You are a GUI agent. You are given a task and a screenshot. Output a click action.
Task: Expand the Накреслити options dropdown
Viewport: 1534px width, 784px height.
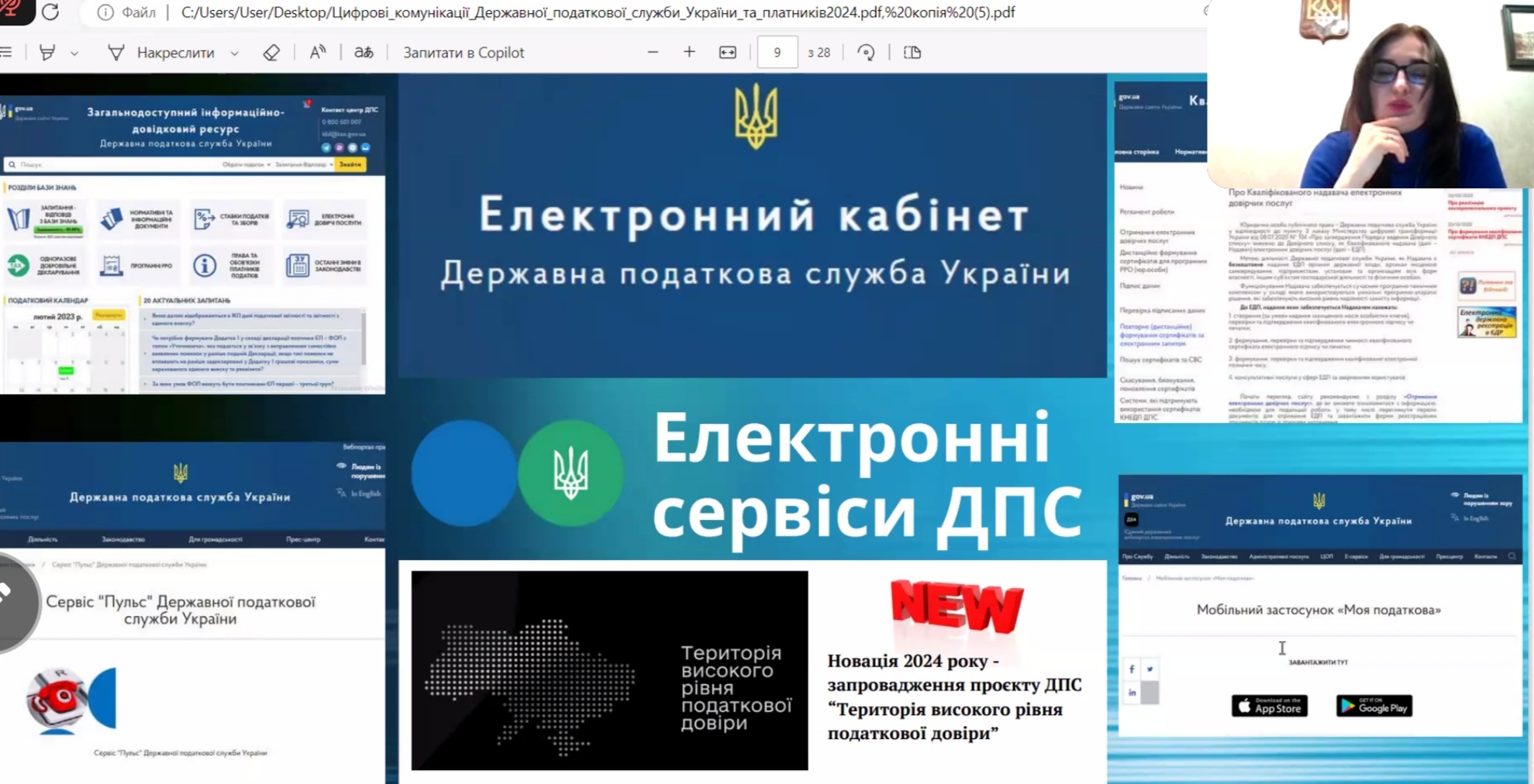(234, 53)
